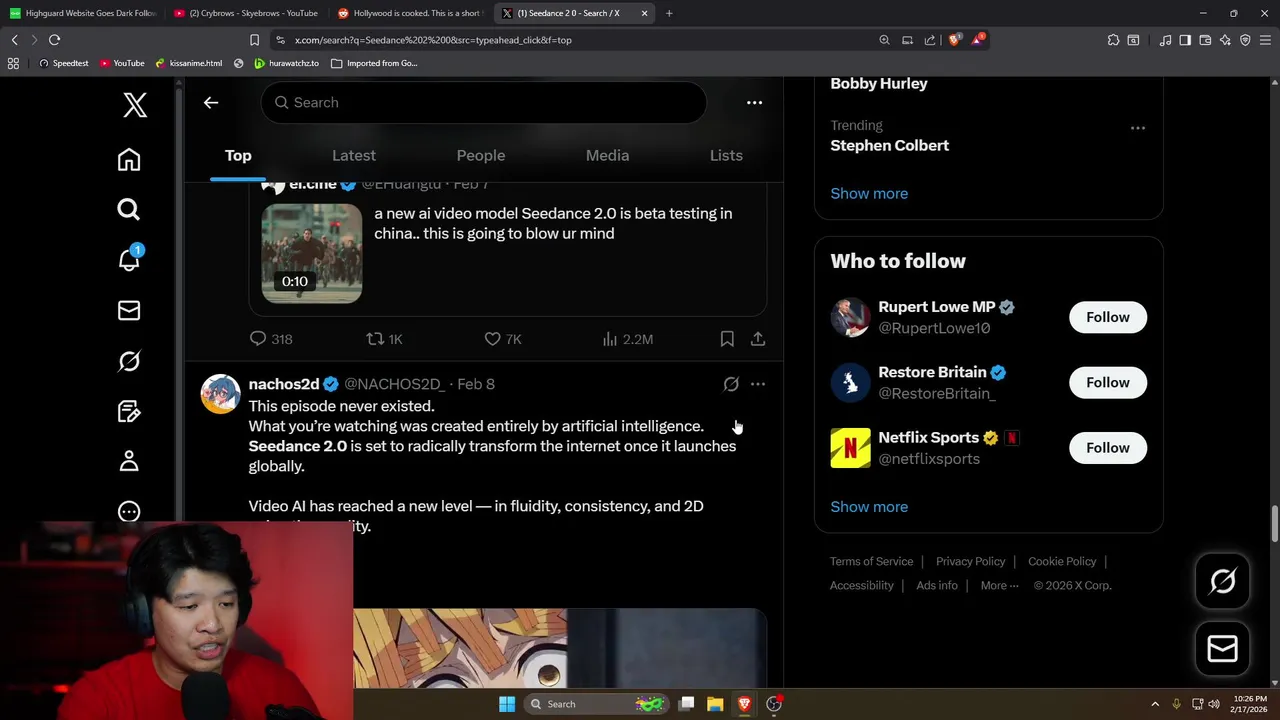The image size is (1280, 720).
Task: Open More circle icon in sidebar
Action: 129,511
